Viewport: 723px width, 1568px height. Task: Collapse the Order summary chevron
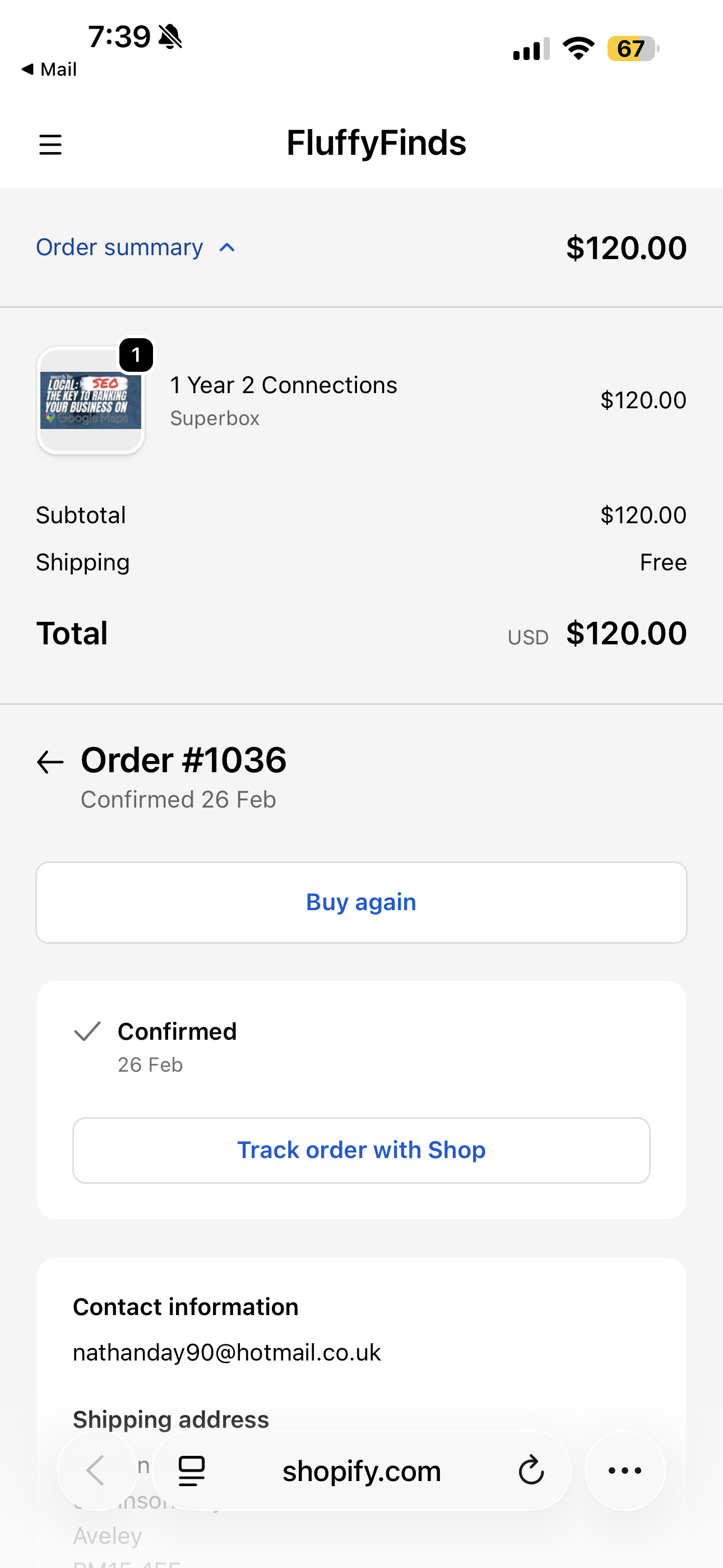(227, 248)
